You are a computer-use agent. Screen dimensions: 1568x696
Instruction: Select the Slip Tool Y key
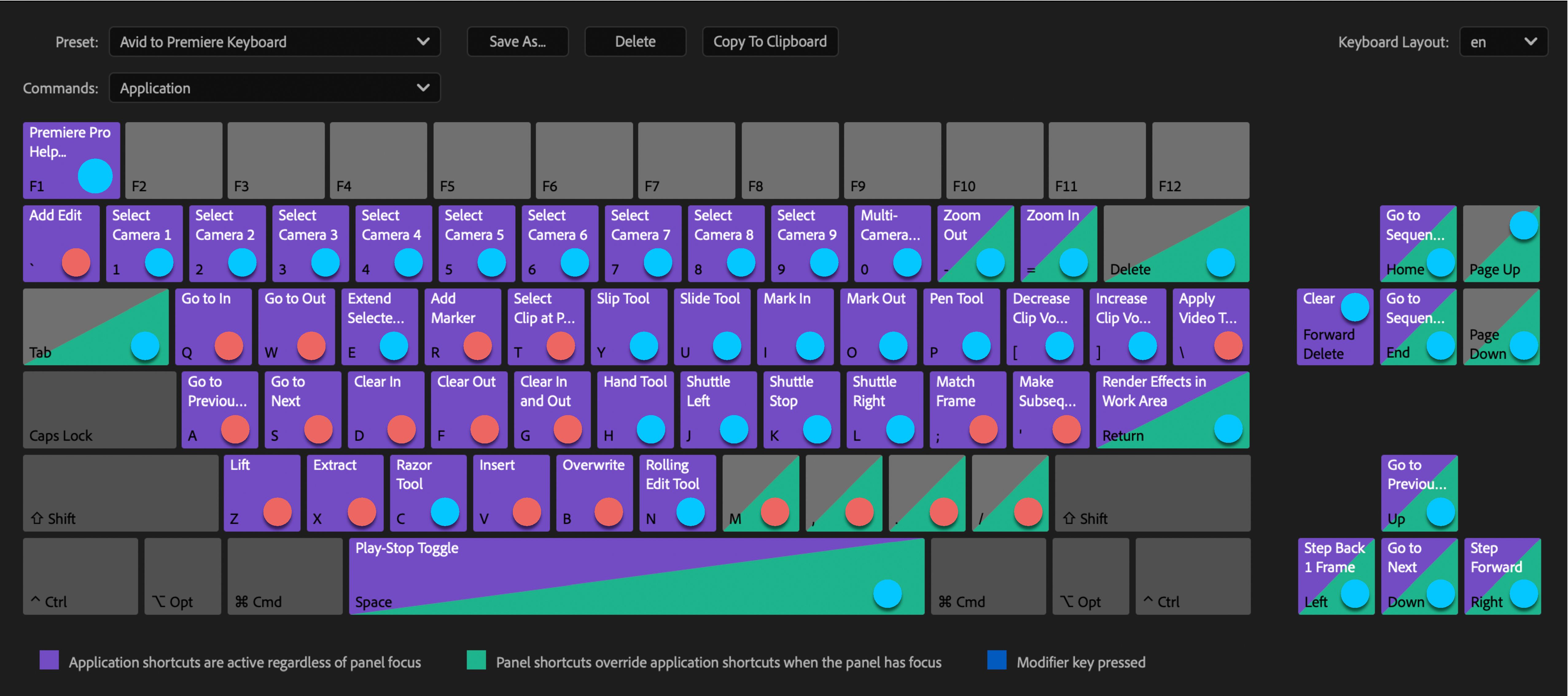click(x=629, y=327)
